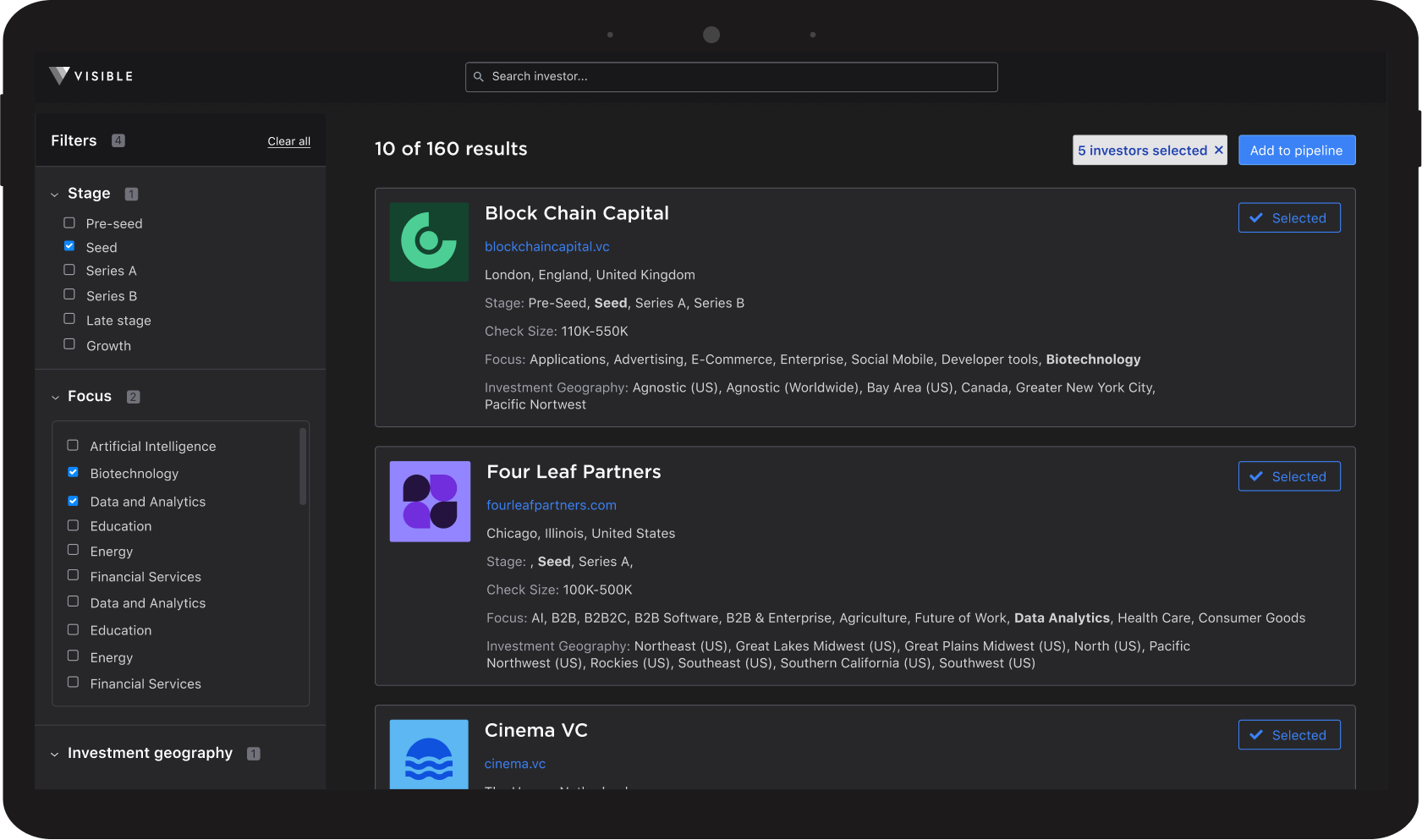The width and height of the screenshot is (1422, 840).
Task: Check the Series A stage filter
Action: click(69, 270)
